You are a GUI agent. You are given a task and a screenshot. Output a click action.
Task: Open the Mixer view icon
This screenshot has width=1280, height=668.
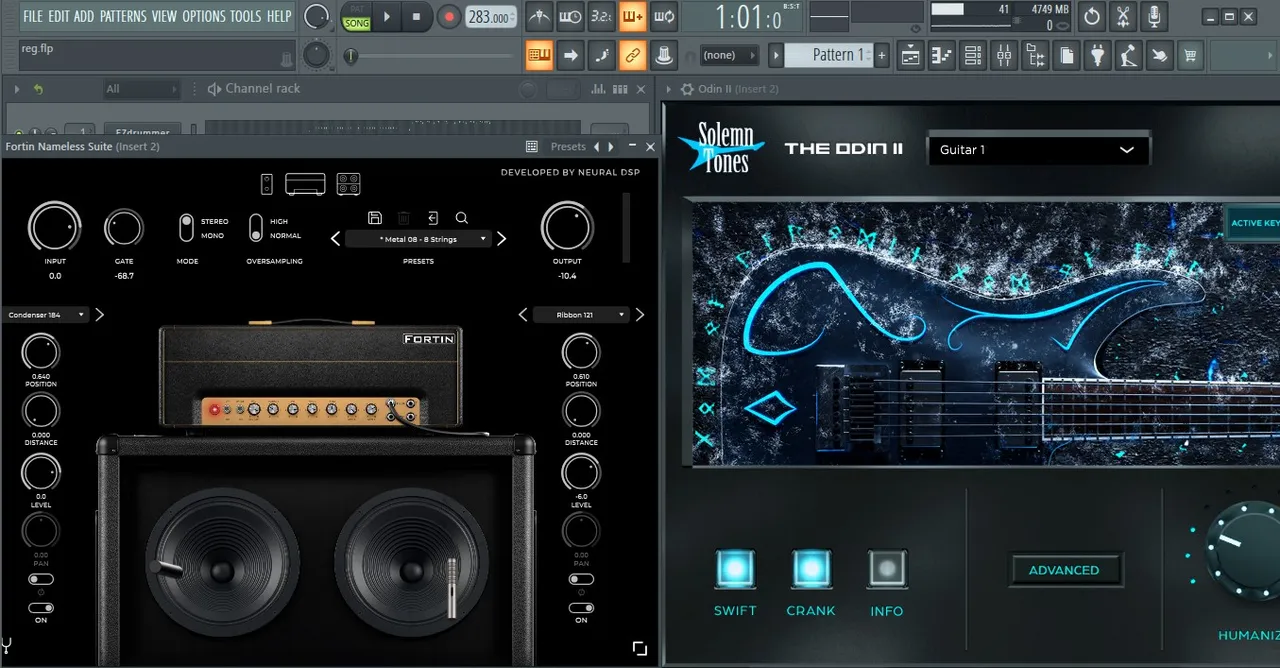(x=1004, y=55)
